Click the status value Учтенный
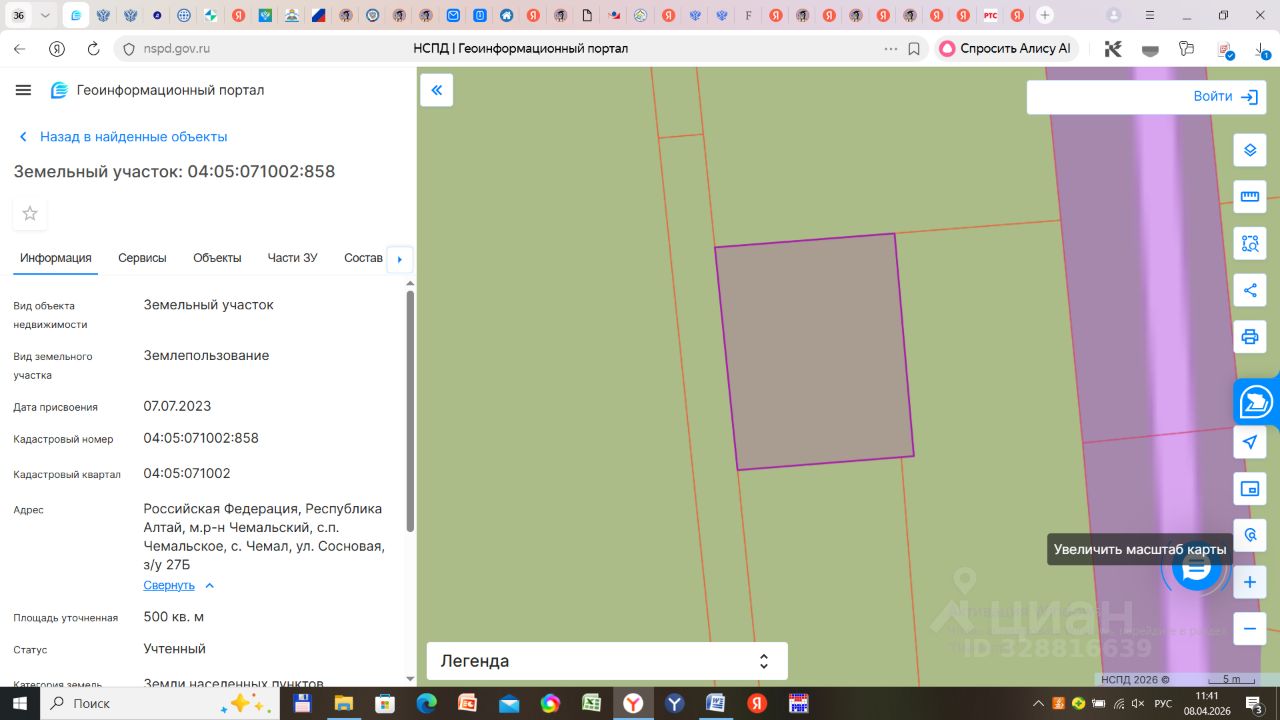 click(x=175, y=648)
